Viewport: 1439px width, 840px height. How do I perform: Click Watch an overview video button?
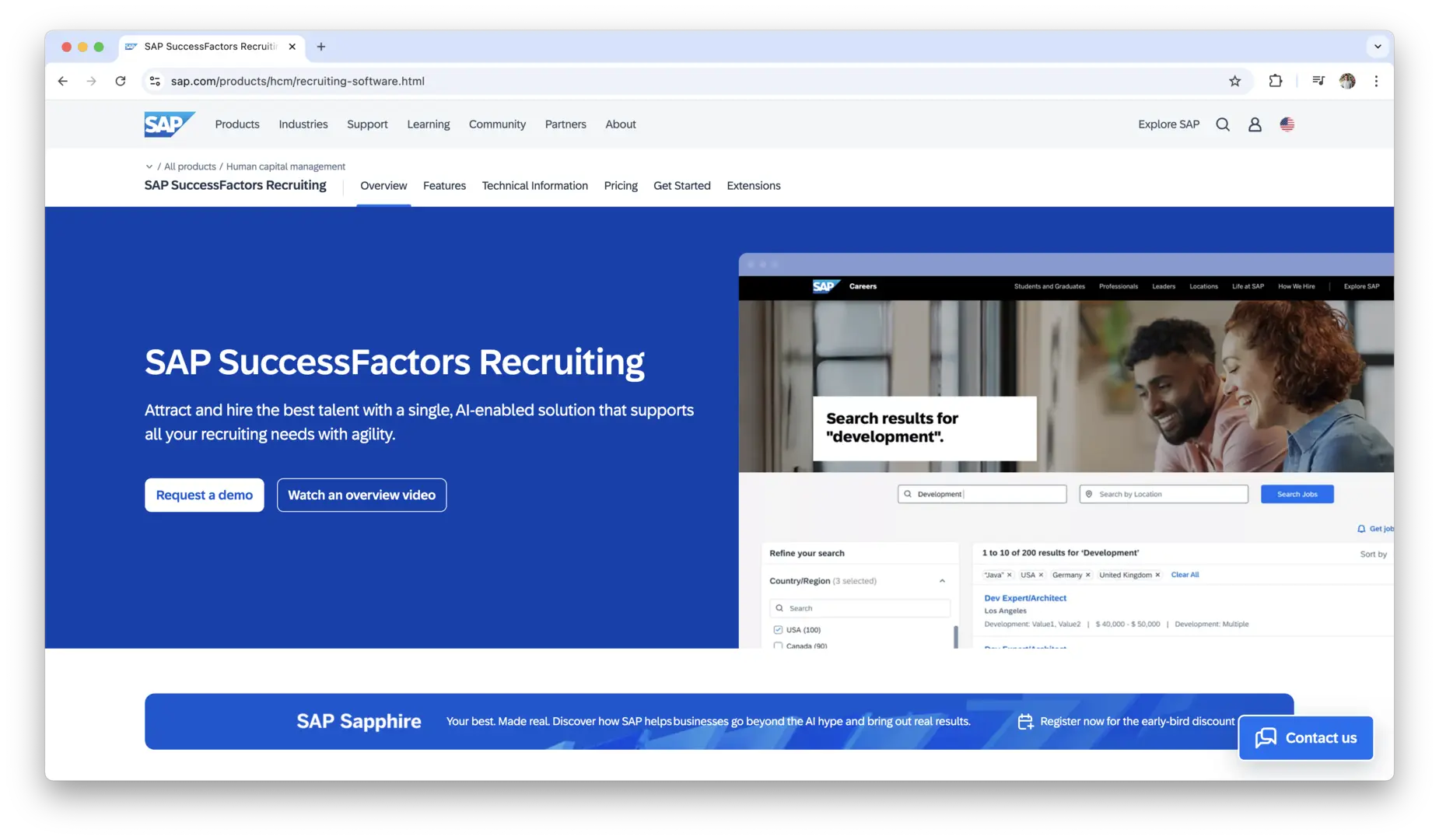coord(362,495)
